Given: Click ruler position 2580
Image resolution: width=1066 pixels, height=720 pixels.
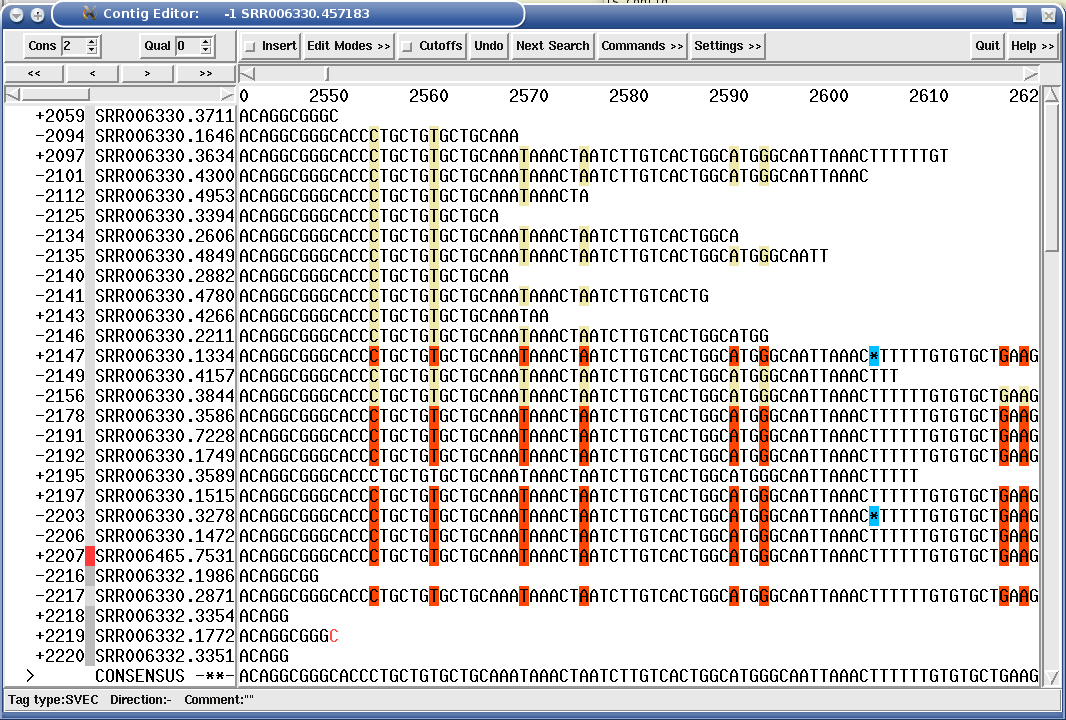Looking at the screenshot, I should coord(628,96).
